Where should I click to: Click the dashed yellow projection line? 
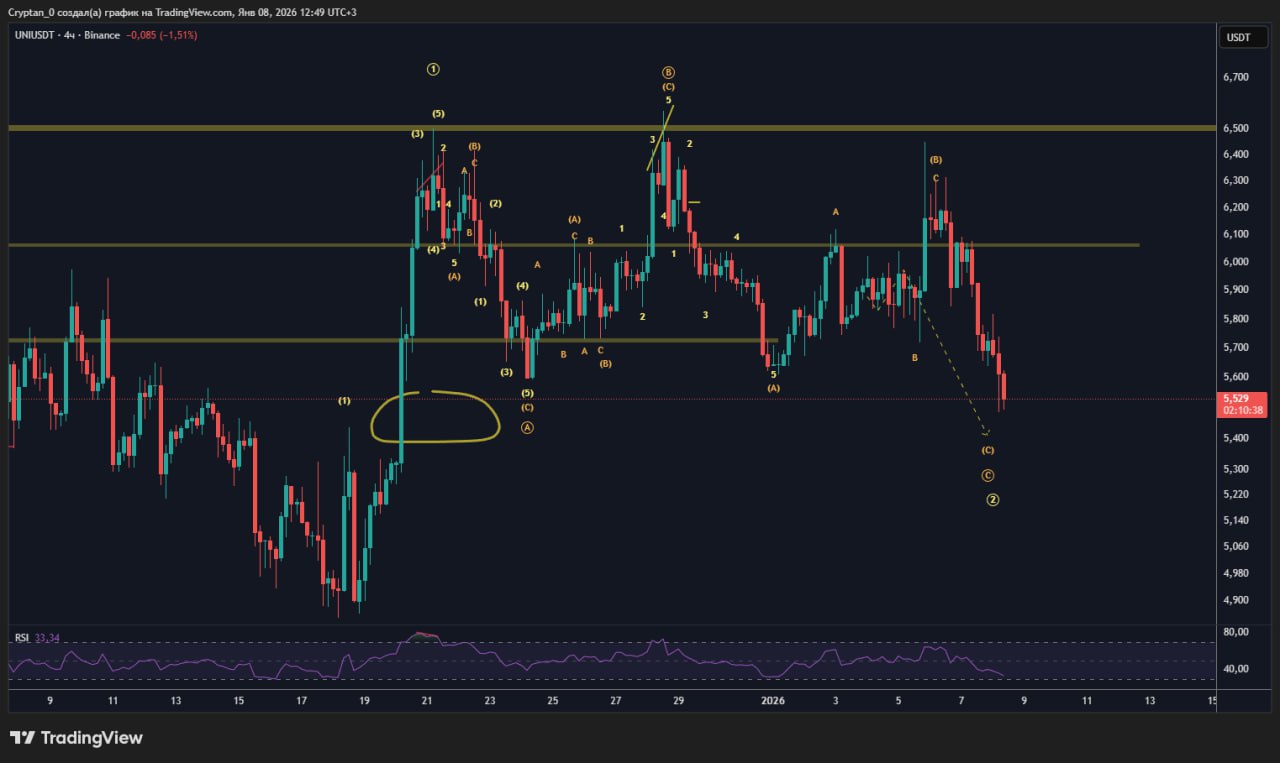tap(953, 365)
